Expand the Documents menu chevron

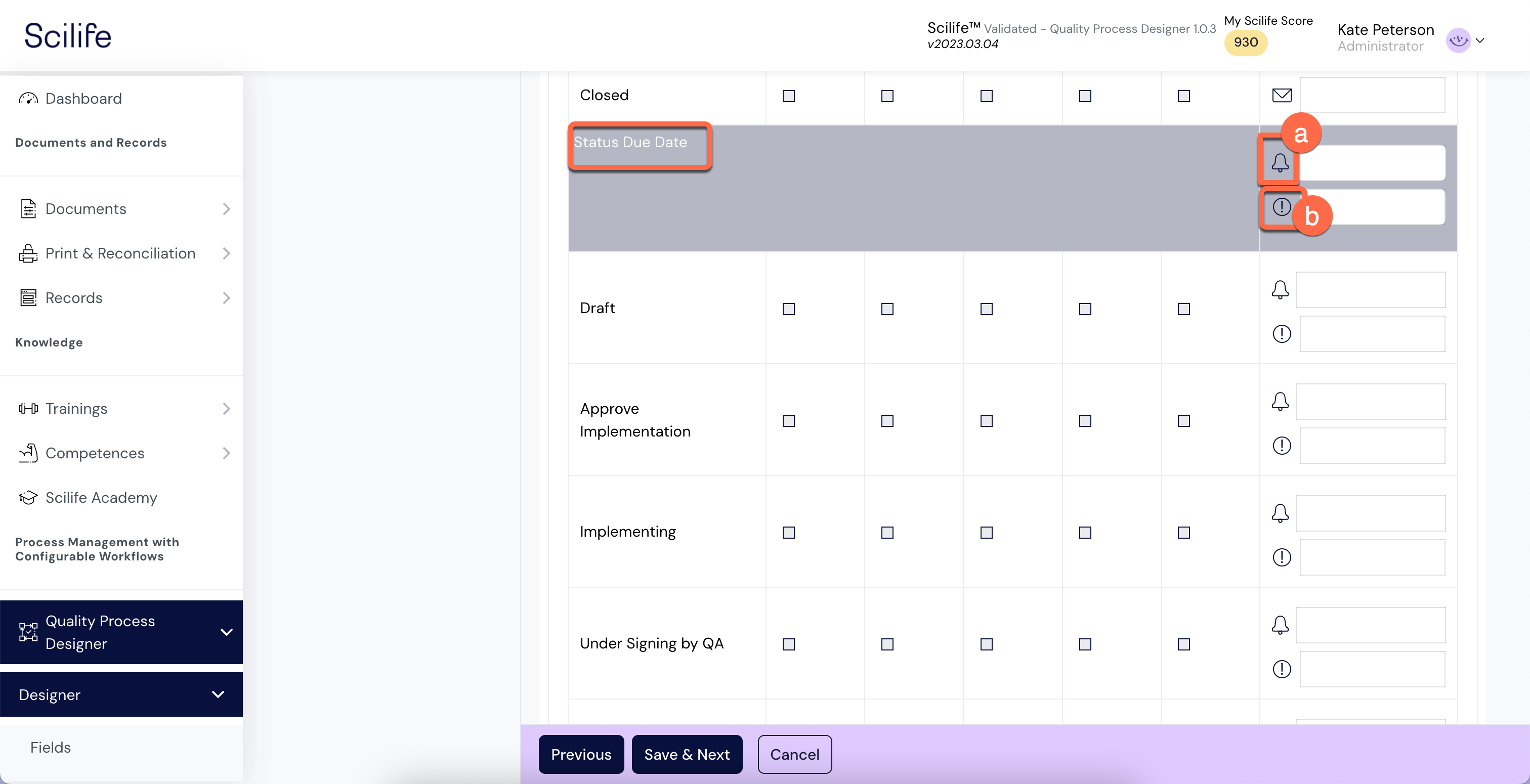(x=226, y=209)
